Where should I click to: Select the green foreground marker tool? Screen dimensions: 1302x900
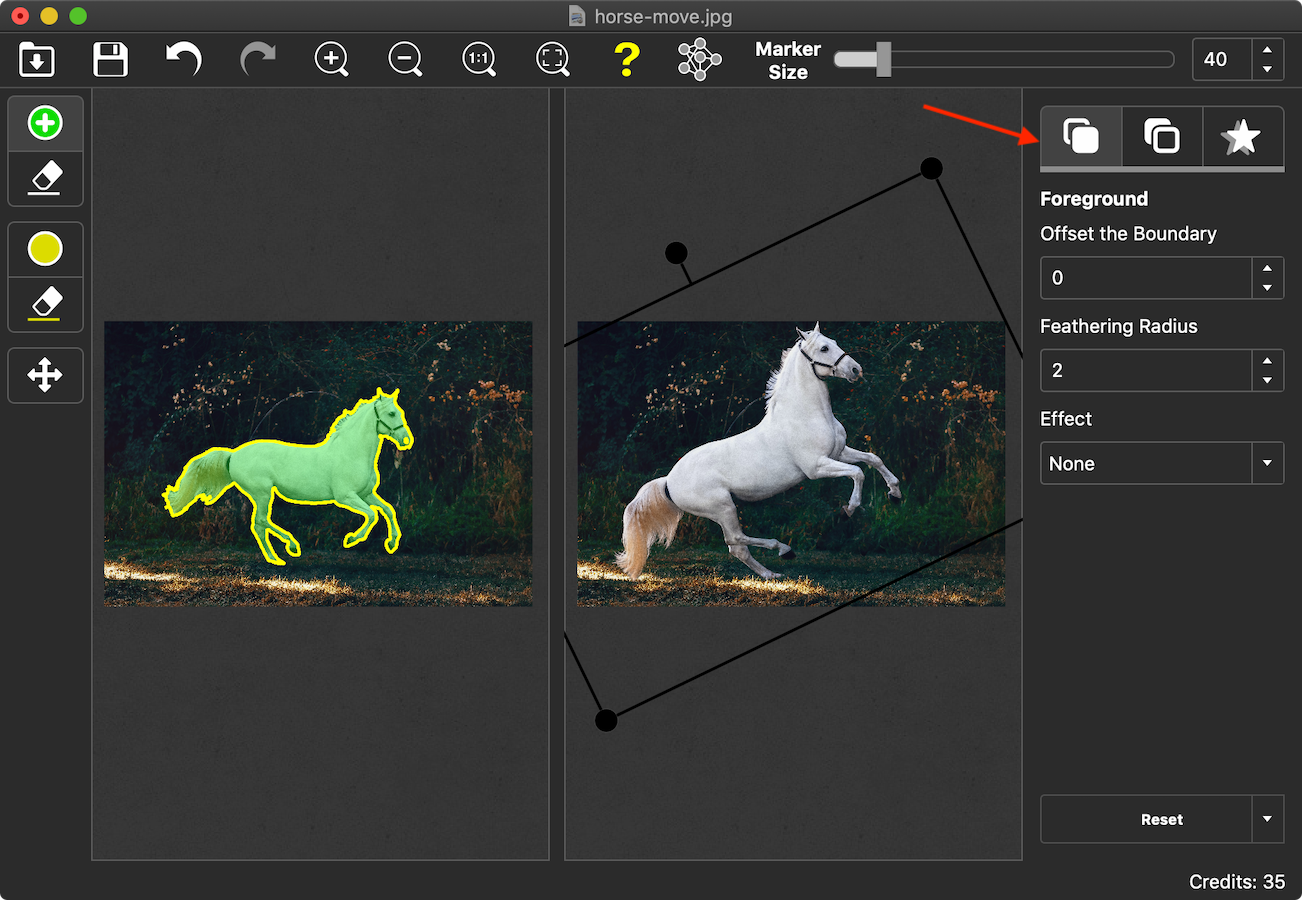tap(45, 124)
